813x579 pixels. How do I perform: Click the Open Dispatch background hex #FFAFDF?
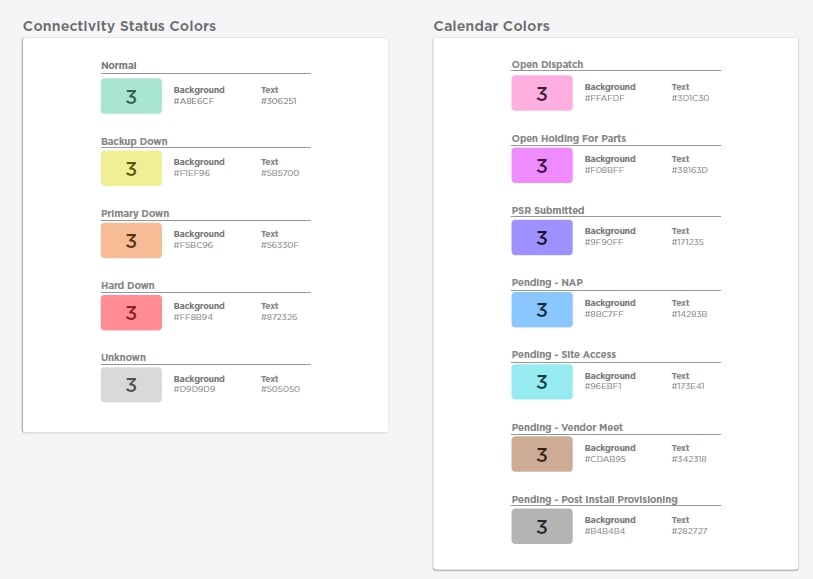[604, 98]
